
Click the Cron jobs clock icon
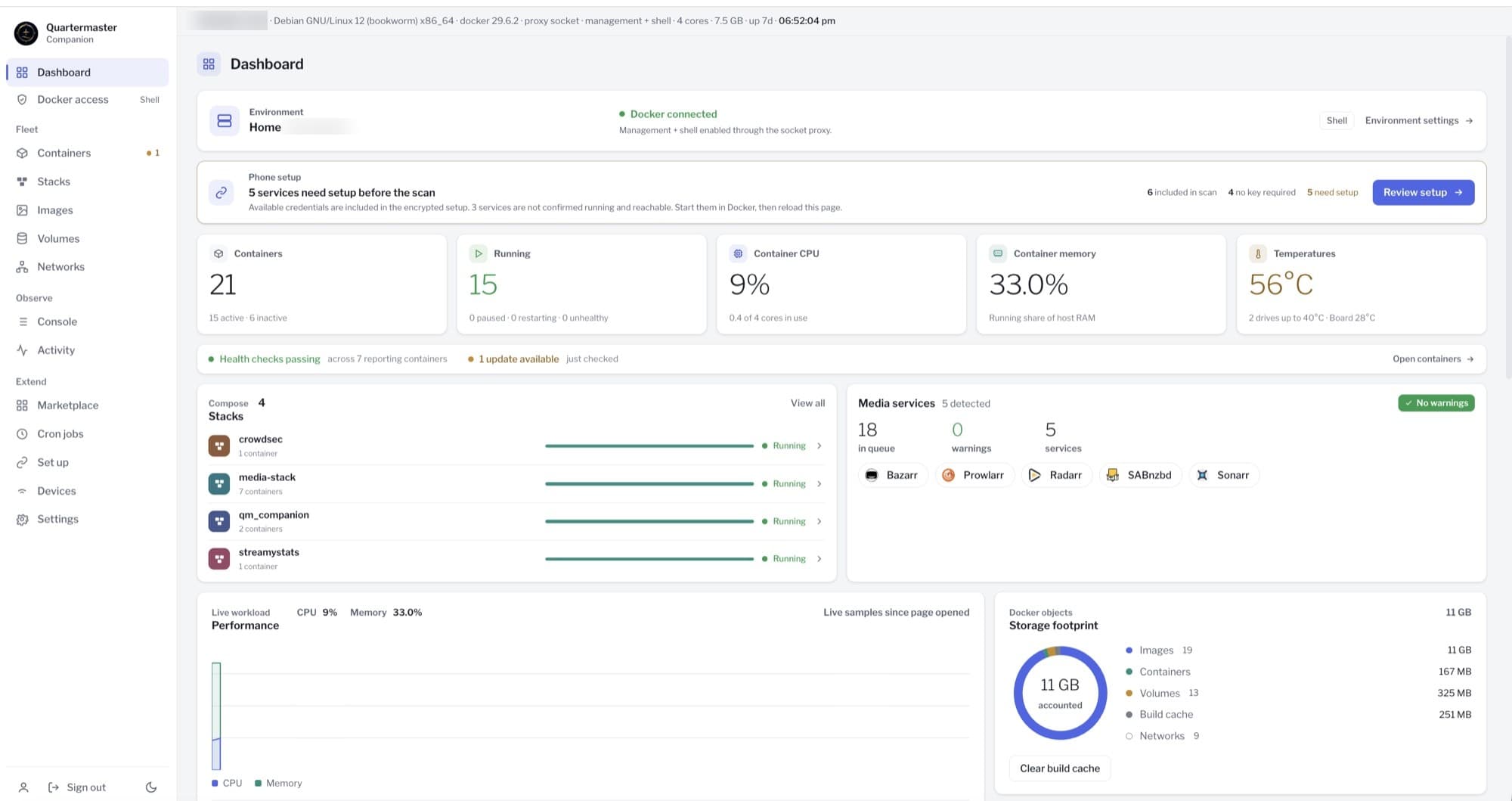point(22,434)
